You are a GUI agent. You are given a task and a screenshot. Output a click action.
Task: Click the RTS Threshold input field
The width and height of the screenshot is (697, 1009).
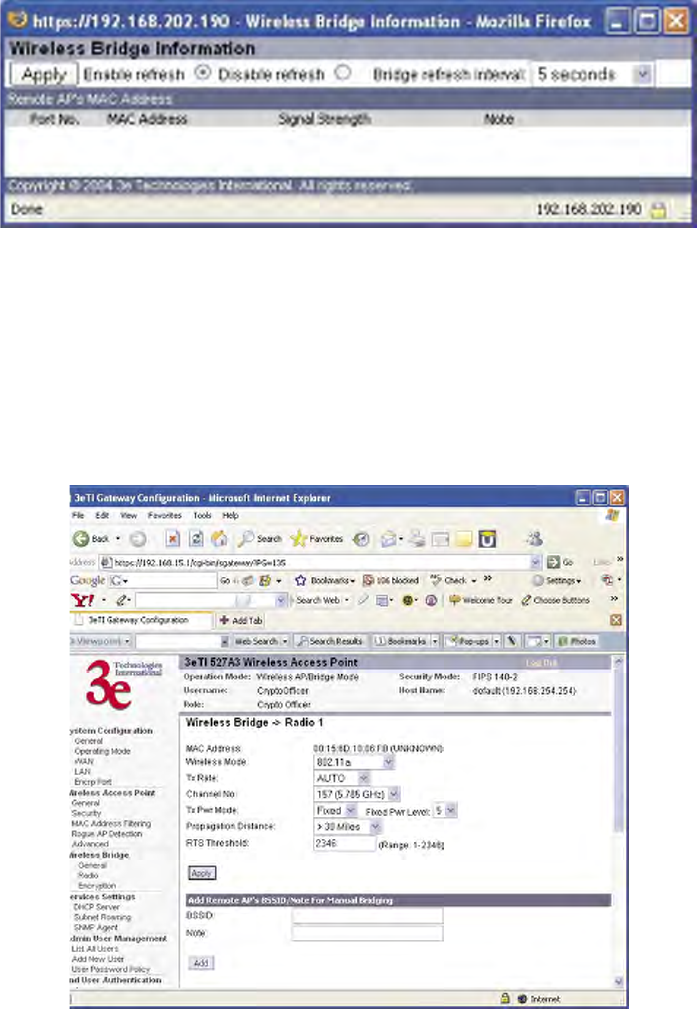pos(344,844)
